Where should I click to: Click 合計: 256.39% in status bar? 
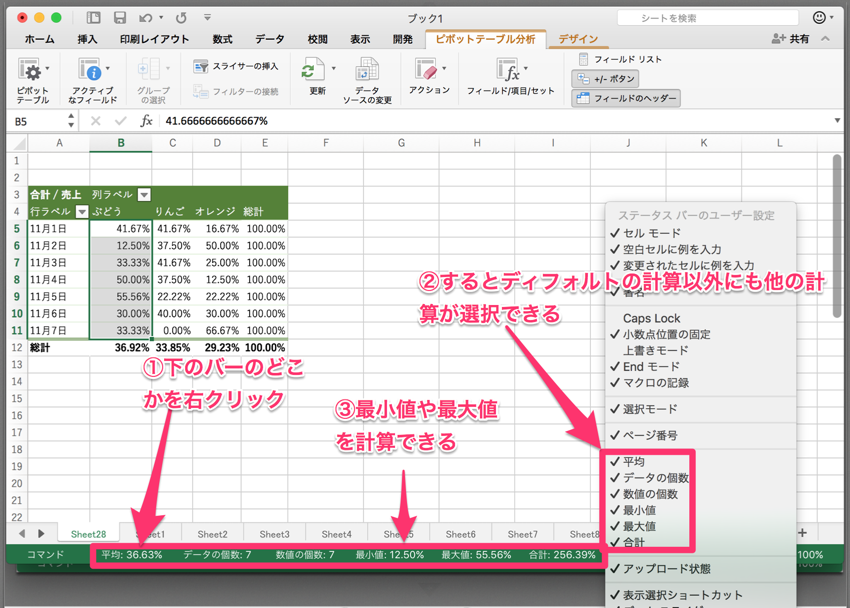562,555
